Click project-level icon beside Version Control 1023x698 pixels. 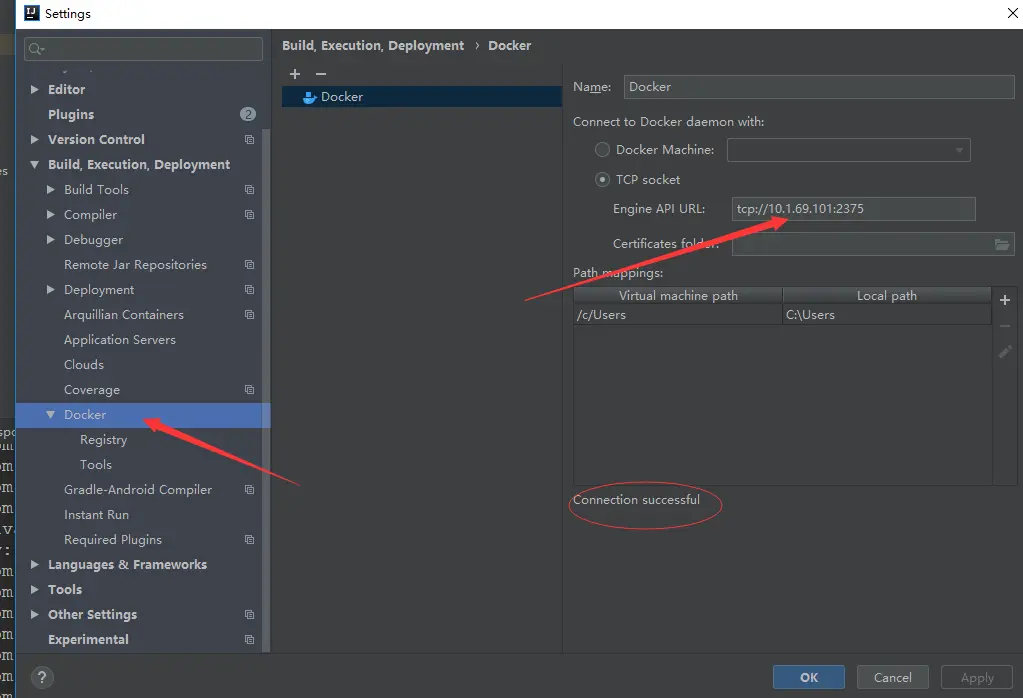point(249,140)
